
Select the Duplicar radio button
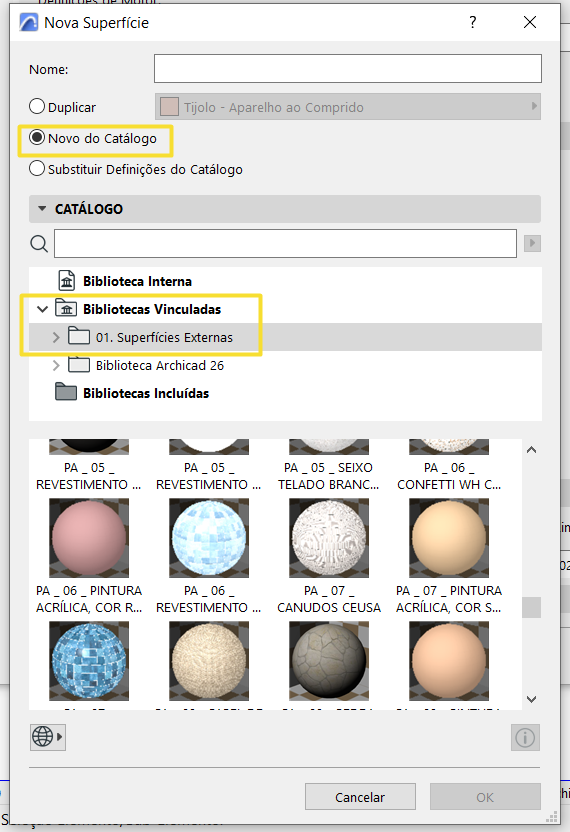click(37, 107)
